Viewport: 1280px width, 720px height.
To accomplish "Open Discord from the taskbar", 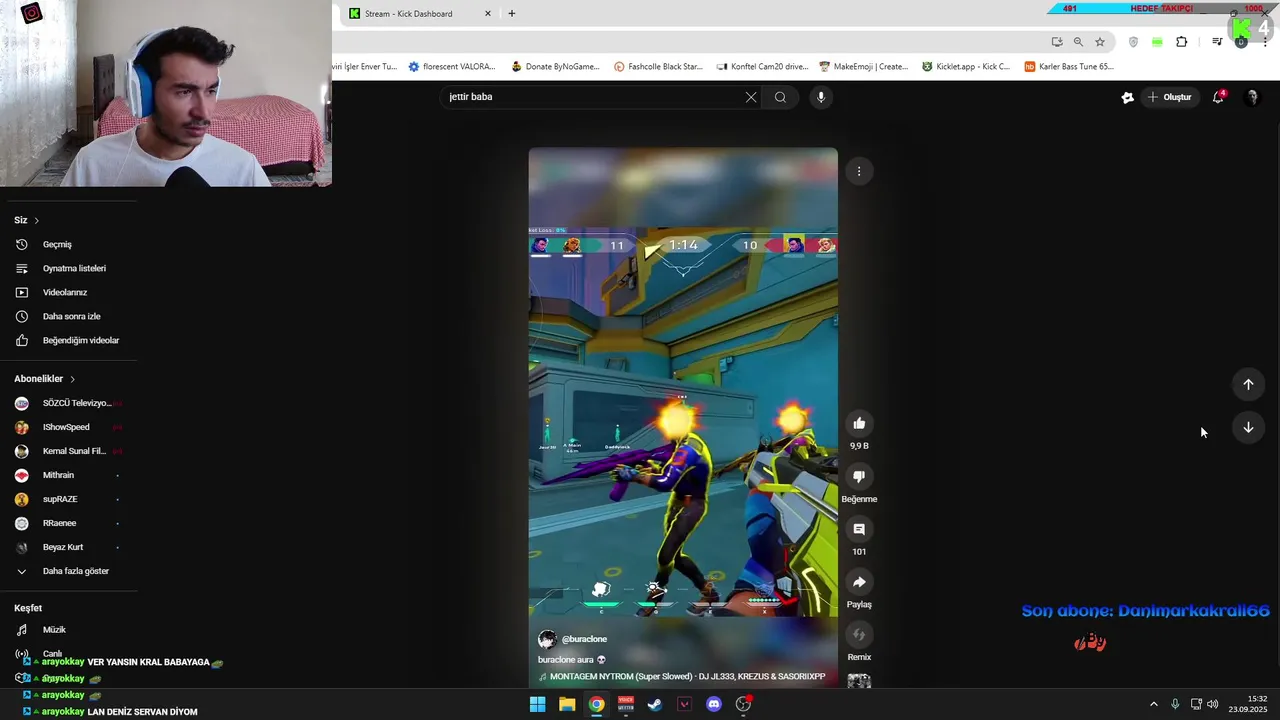I will 714,704.
